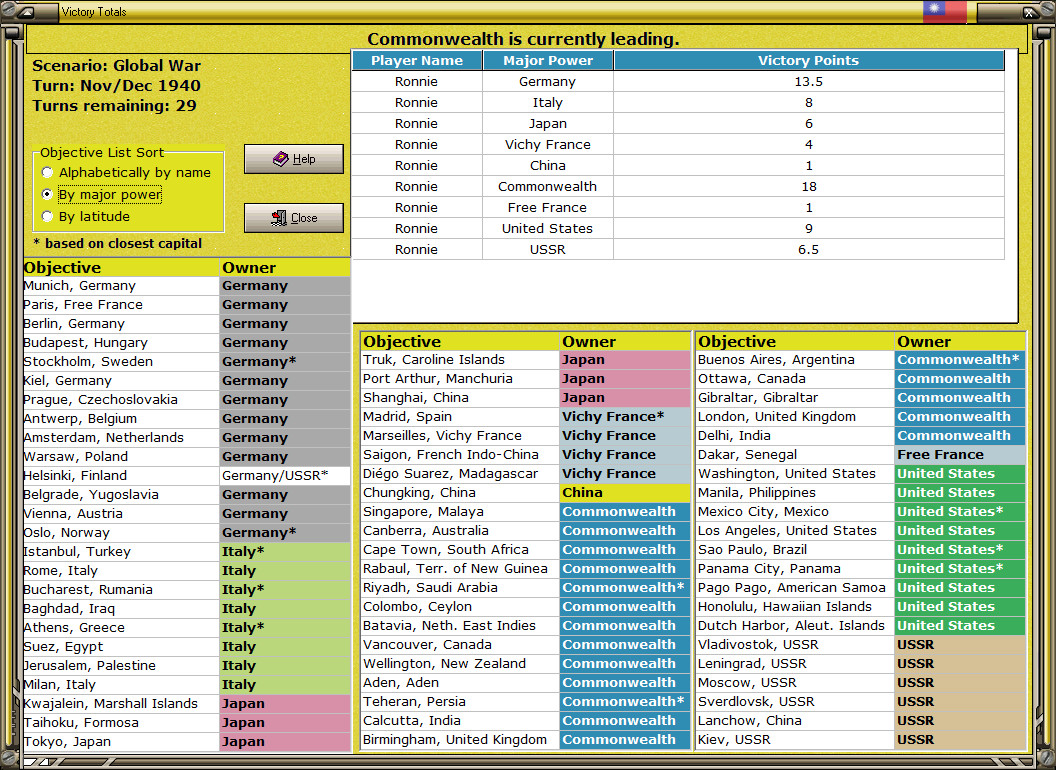Click the Washington, United States objective
The height and width of the screenshot is (770, 1056).
(795, 474)
